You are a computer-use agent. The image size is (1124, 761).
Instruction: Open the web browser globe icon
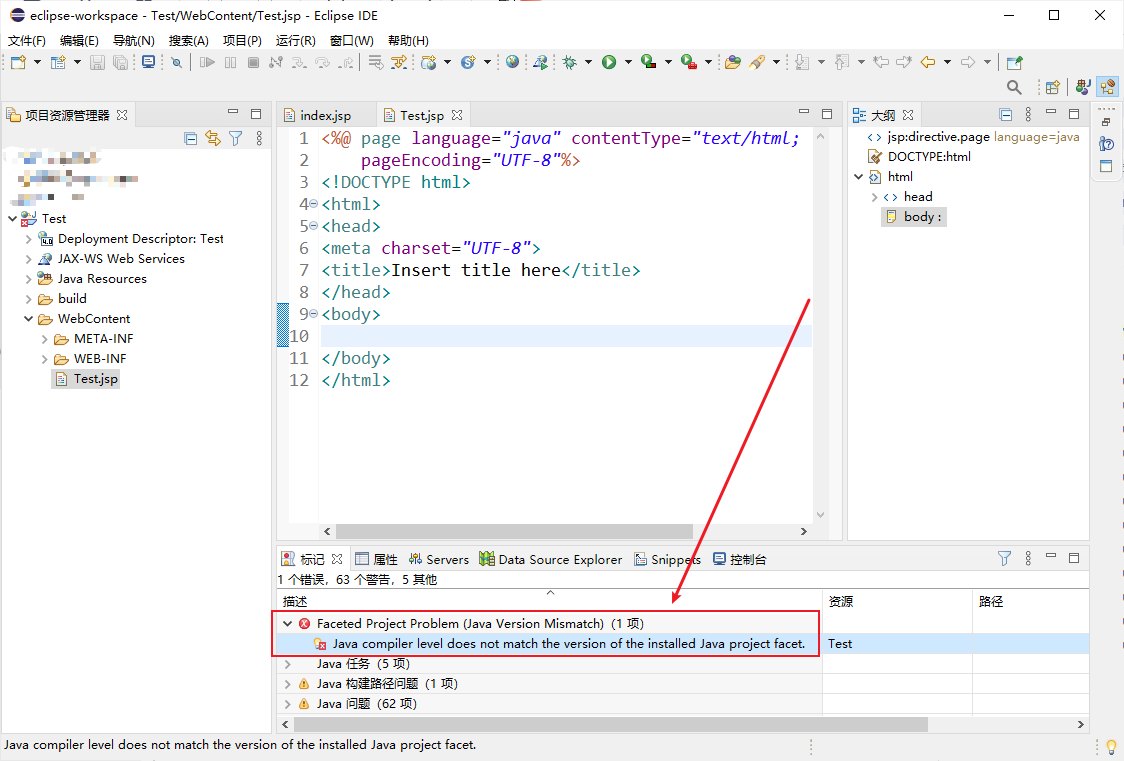[512, 62]
